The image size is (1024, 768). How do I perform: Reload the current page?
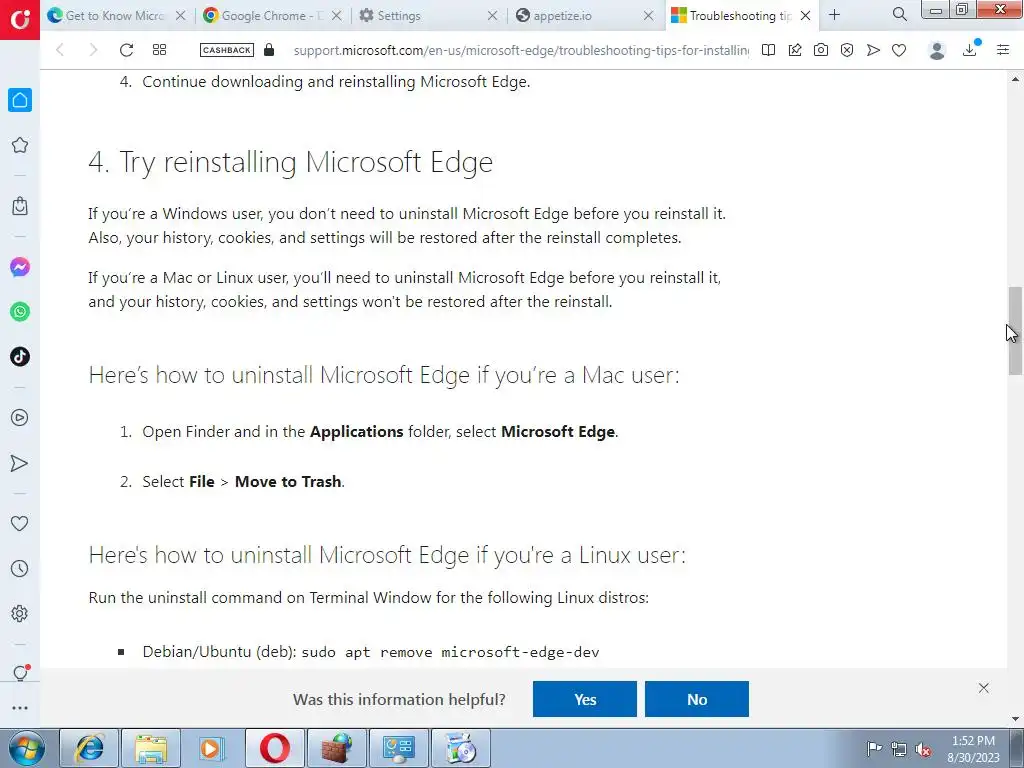tap(127, 50)
